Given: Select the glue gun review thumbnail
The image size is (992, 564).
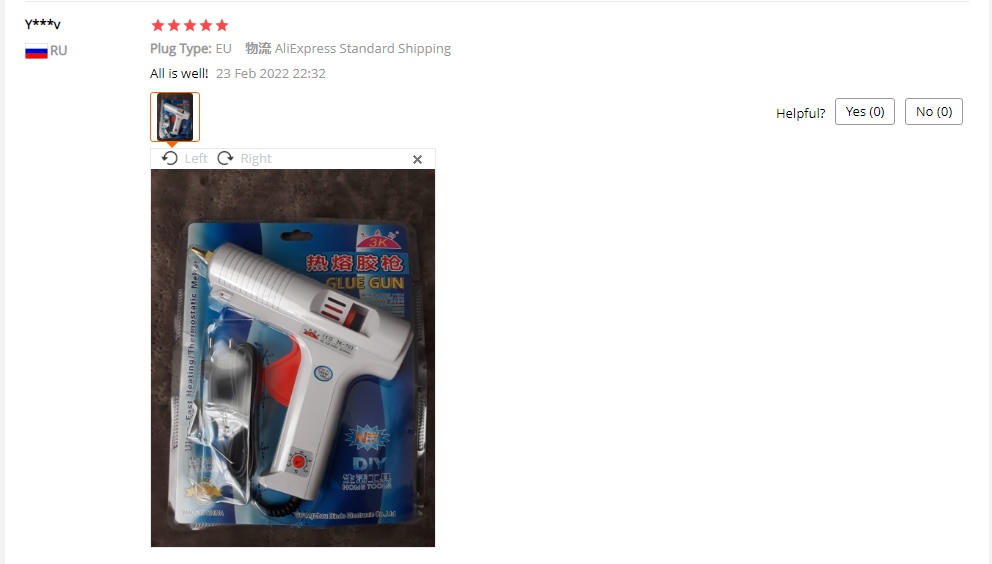Looking at the screenshot, I should click(175, 117).
